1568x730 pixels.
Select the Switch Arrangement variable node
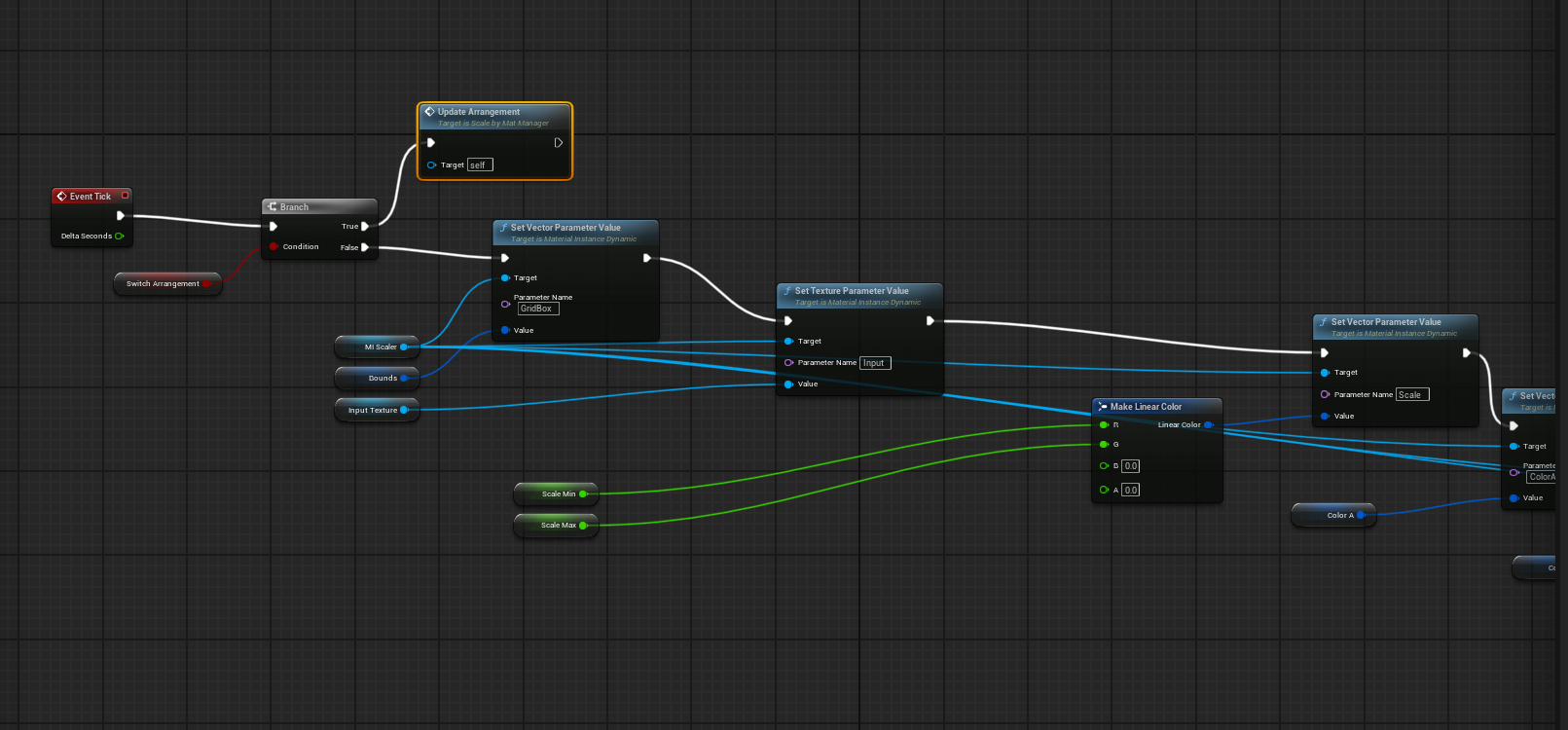pyautogui.click(x=163, y=284)
